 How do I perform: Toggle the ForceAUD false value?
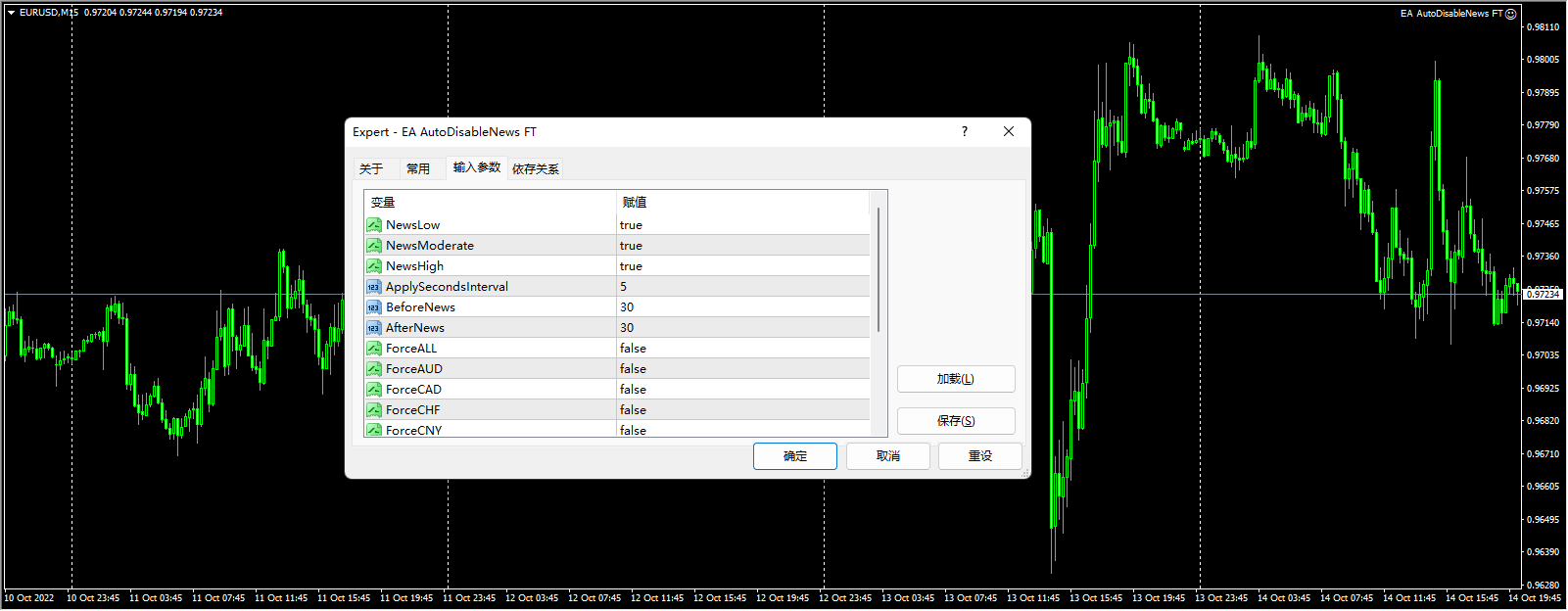[741, 369]
